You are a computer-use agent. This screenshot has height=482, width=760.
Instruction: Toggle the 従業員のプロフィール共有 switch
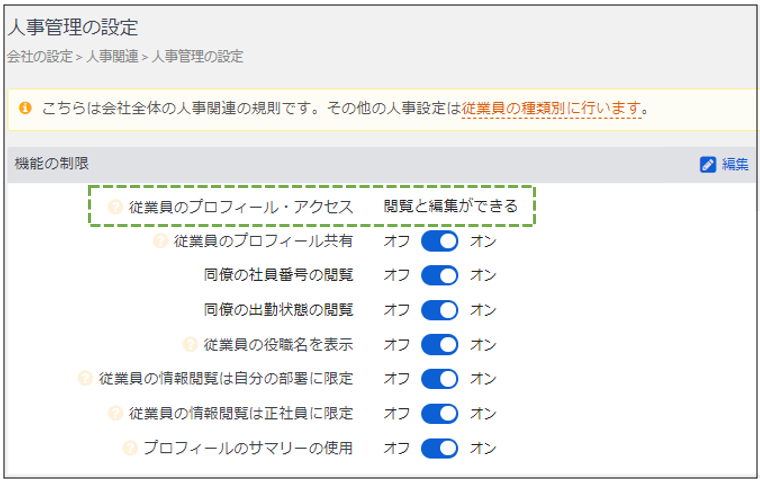pos(439,241)
